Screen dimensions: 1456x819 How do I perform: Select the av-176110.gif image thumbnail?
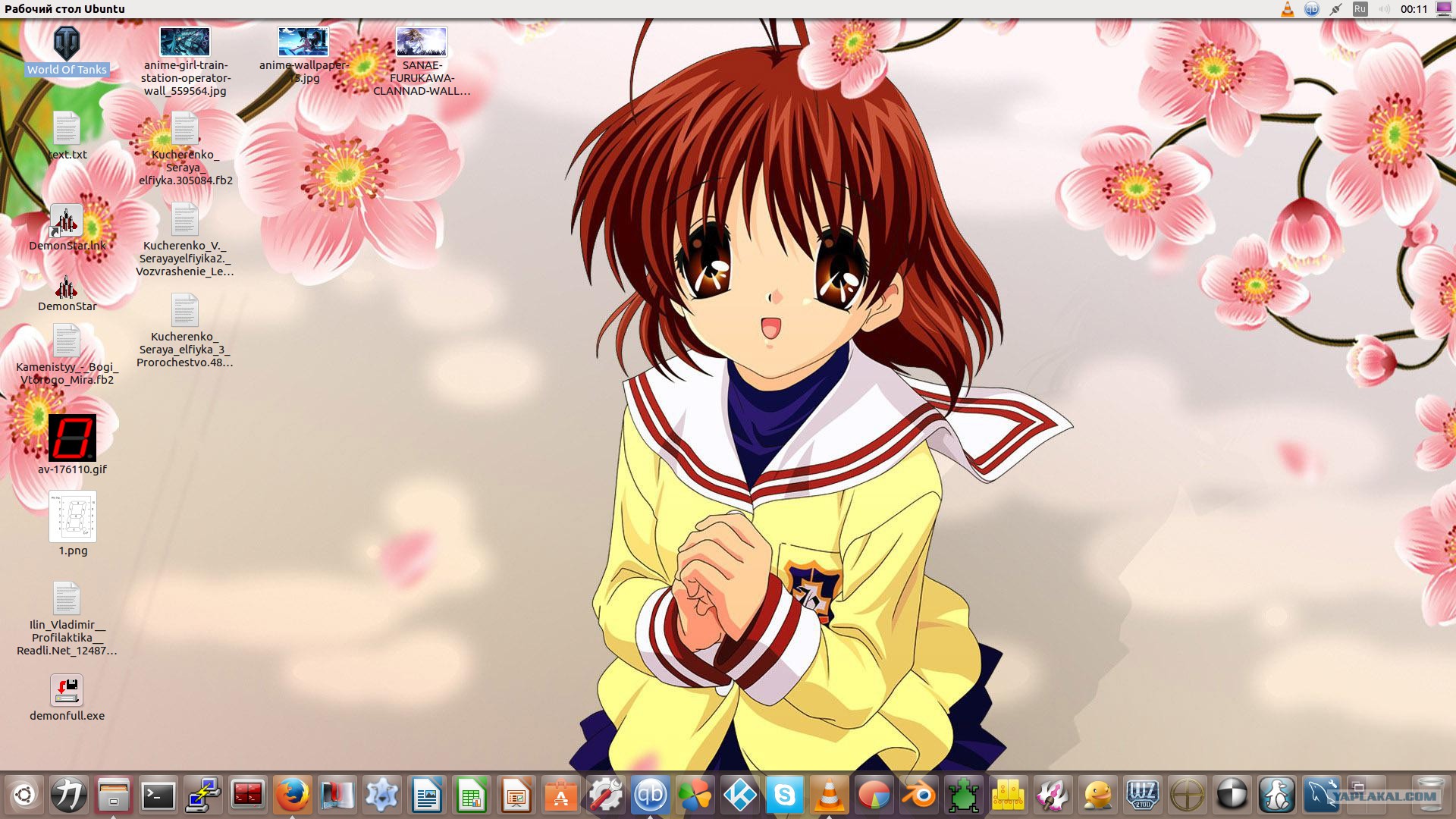click(72, 438)
